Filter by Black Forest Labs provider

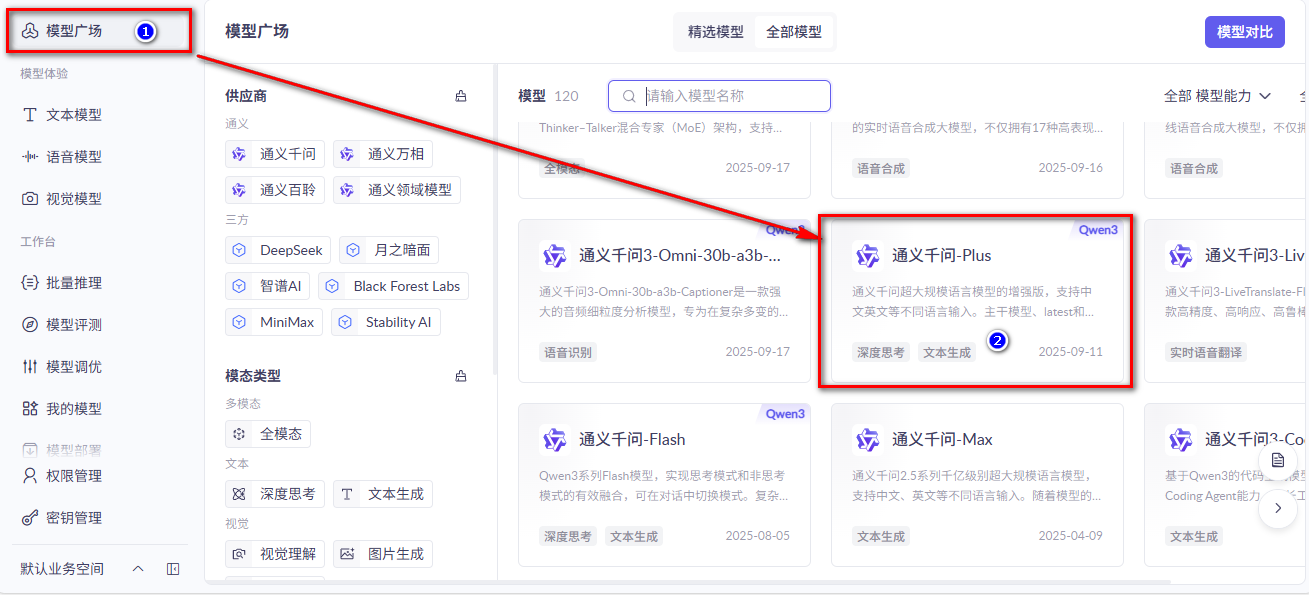click(393, 286)
